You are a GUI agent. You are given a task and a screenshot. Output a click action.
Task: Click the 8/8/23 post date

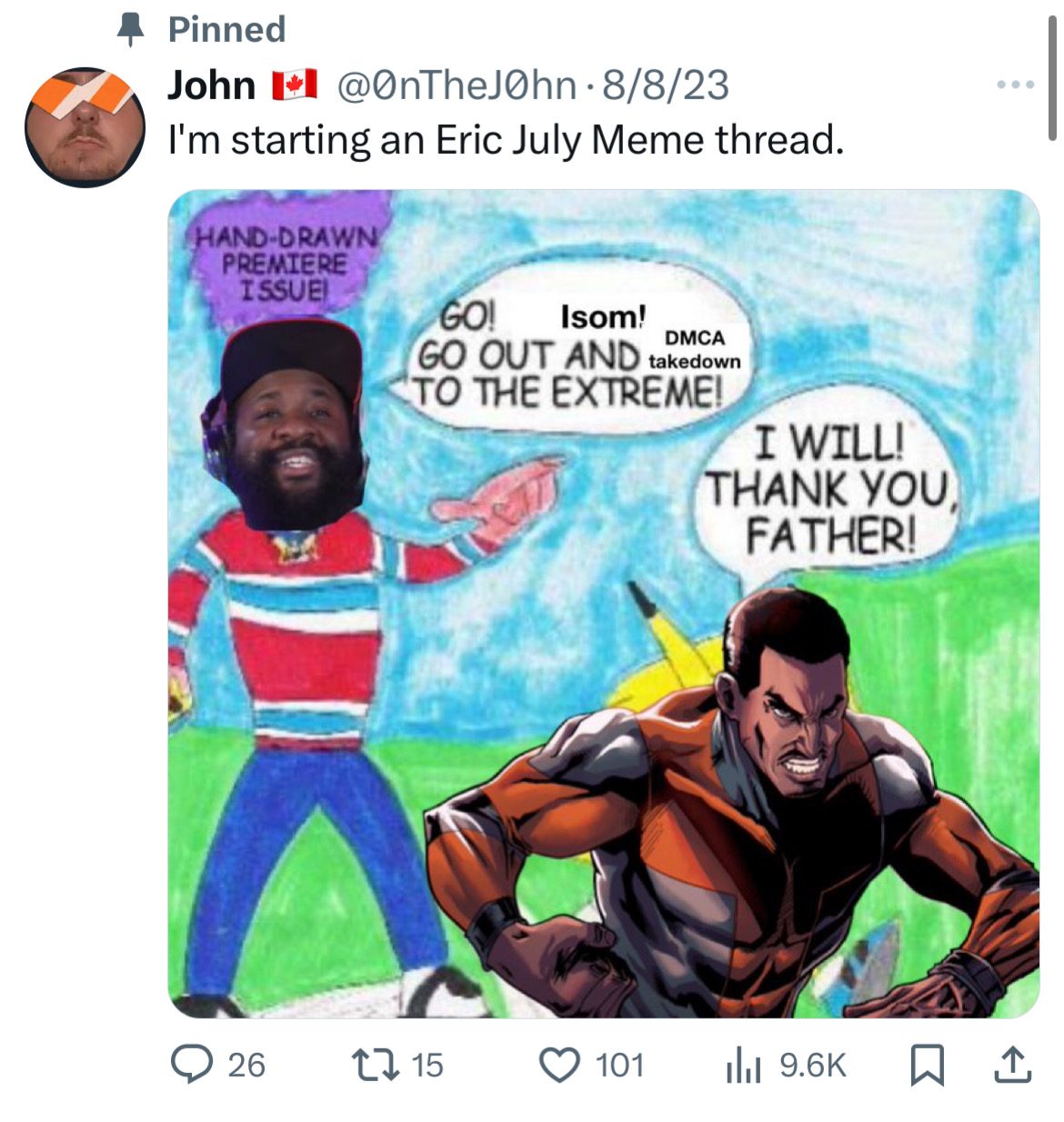[x=666, y=85]
